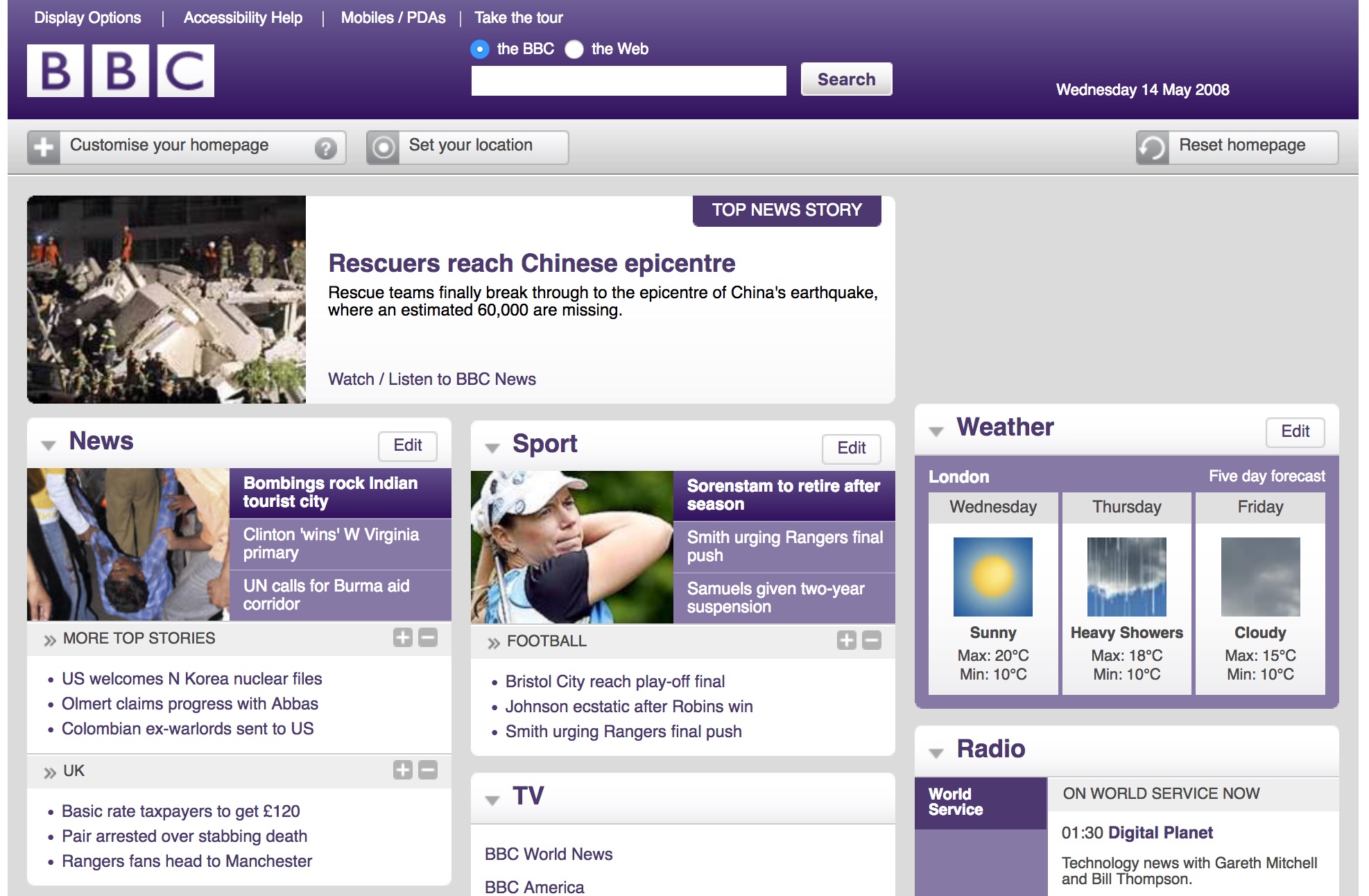Open Accessibility Help link

point(243,17)
